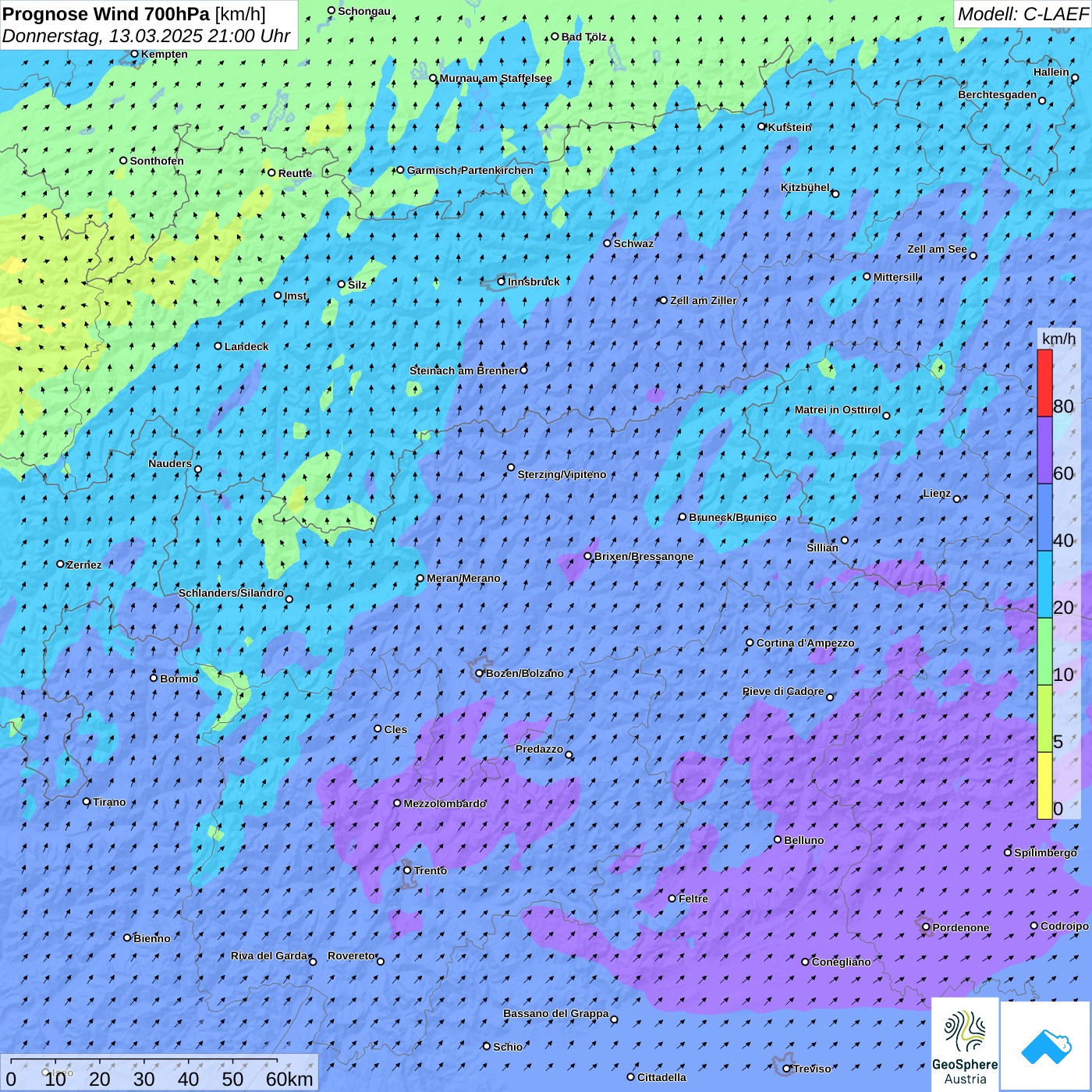Click the purple 60 km/h legend color

coord(1044,451)
